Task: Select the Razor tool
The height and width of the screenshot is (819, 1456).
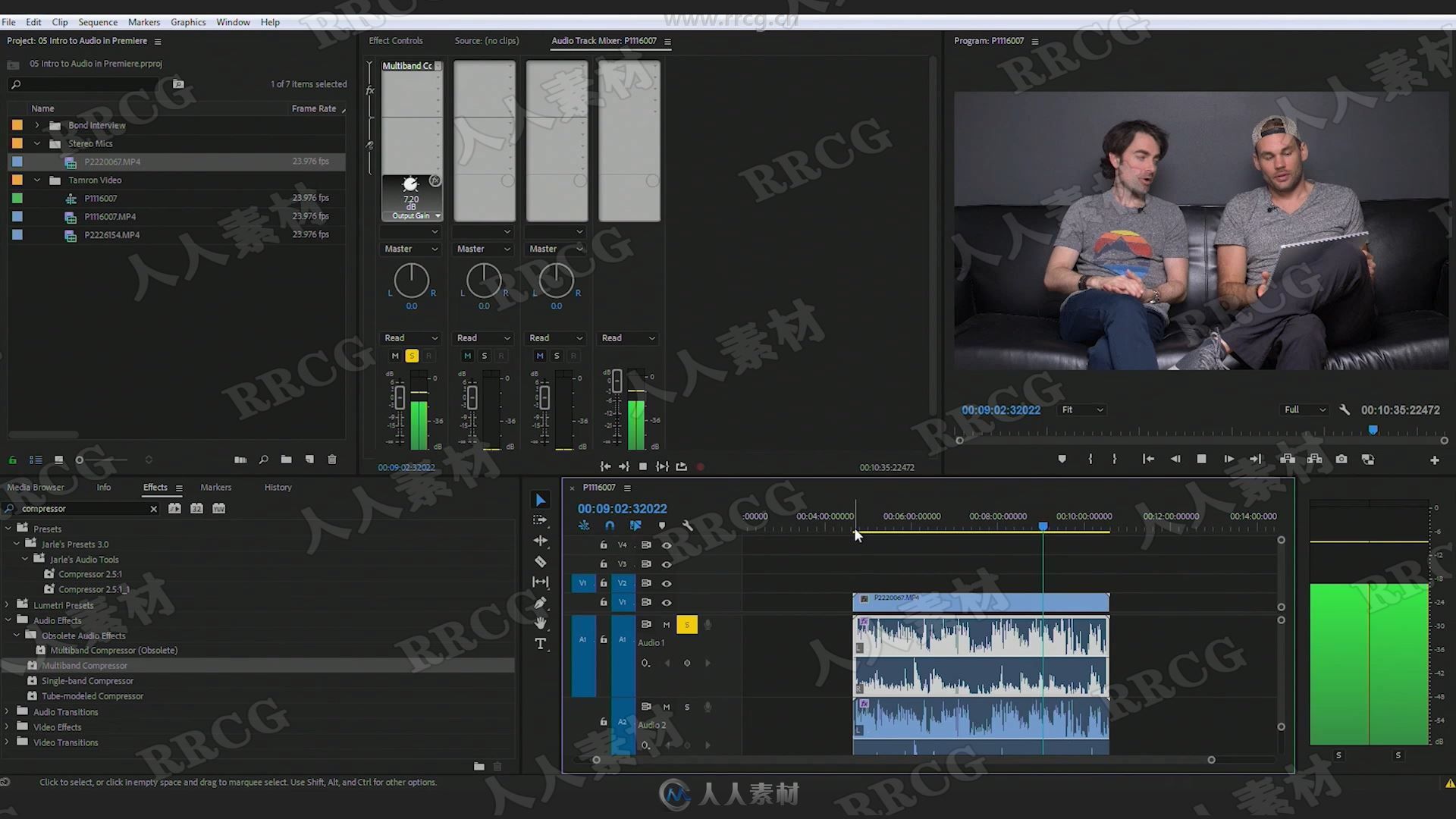Action: [540, 561]
